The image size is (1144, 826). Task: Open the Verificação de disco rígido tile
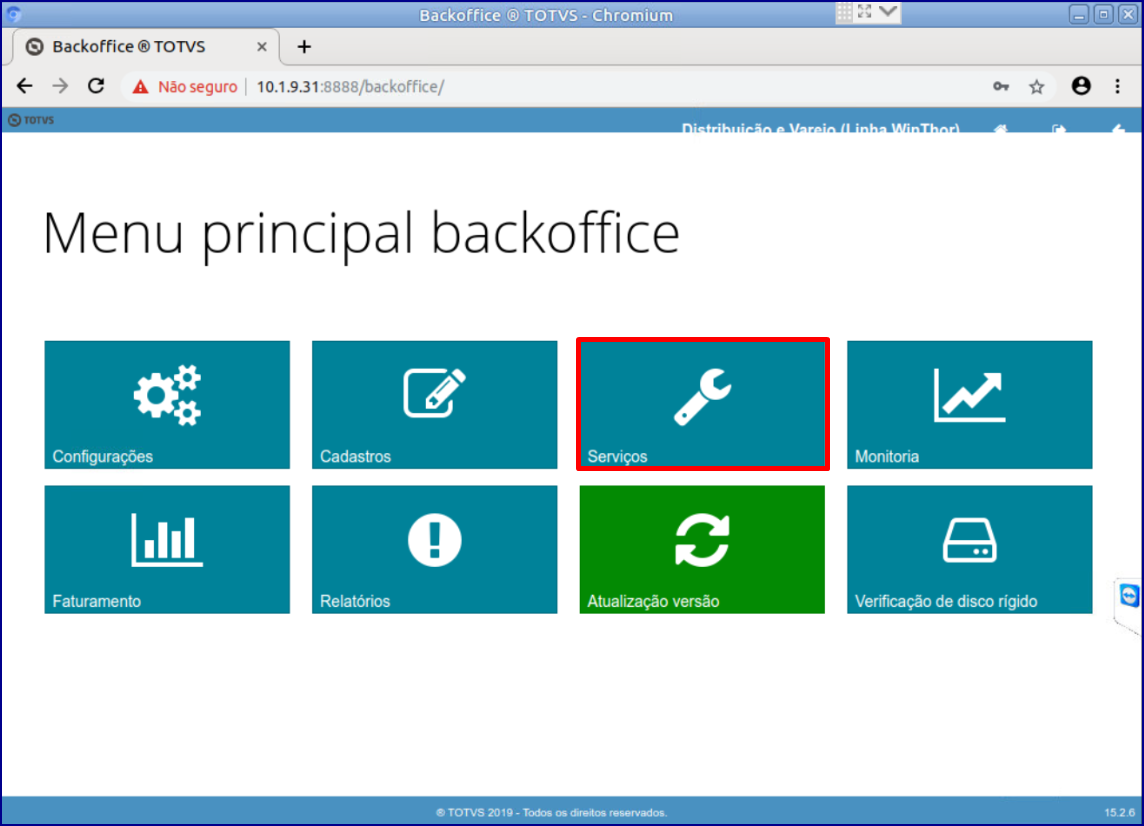click(970, 549)
